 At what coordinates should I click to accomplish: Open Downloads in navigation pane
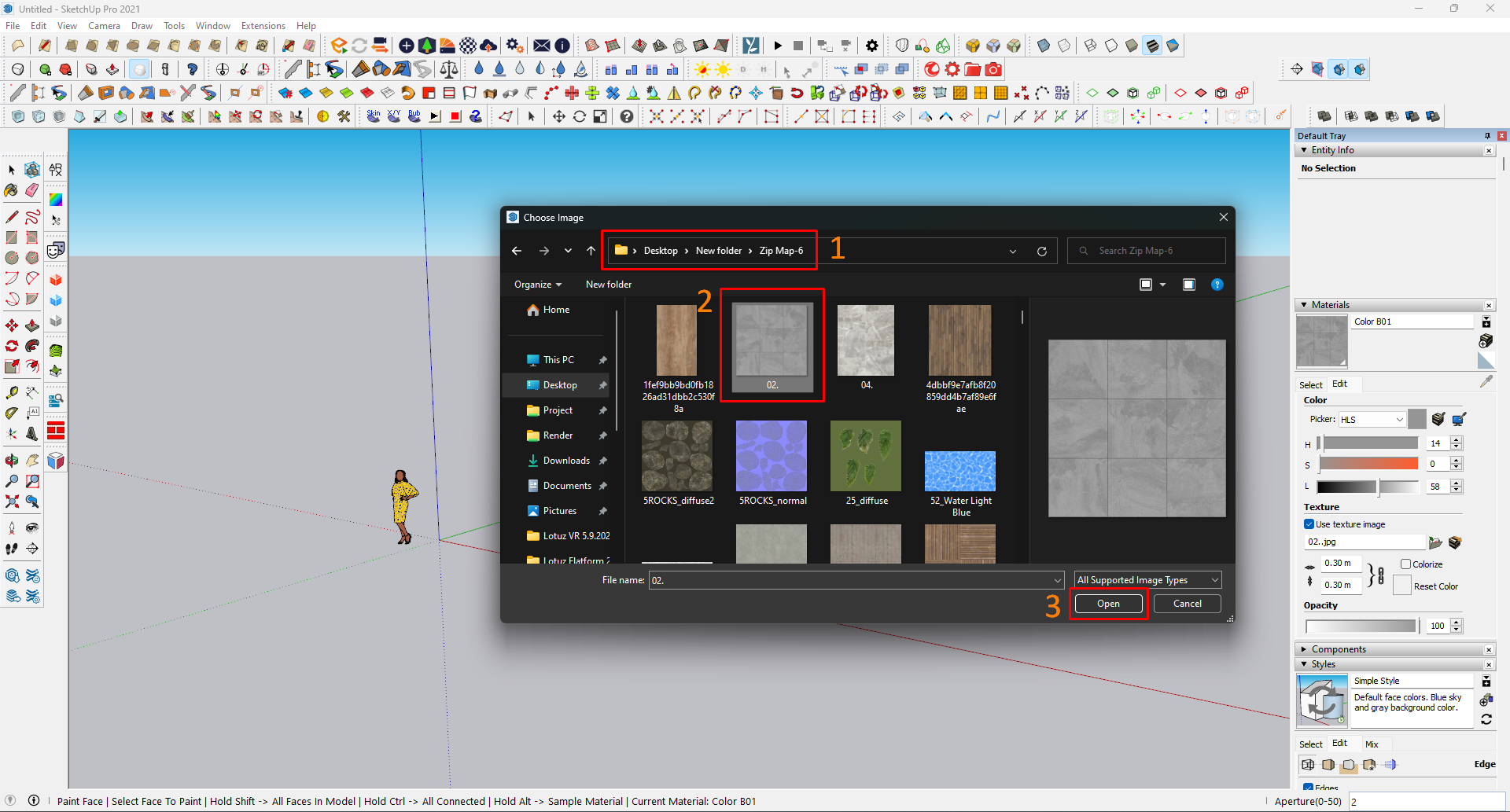click(566, 461)
